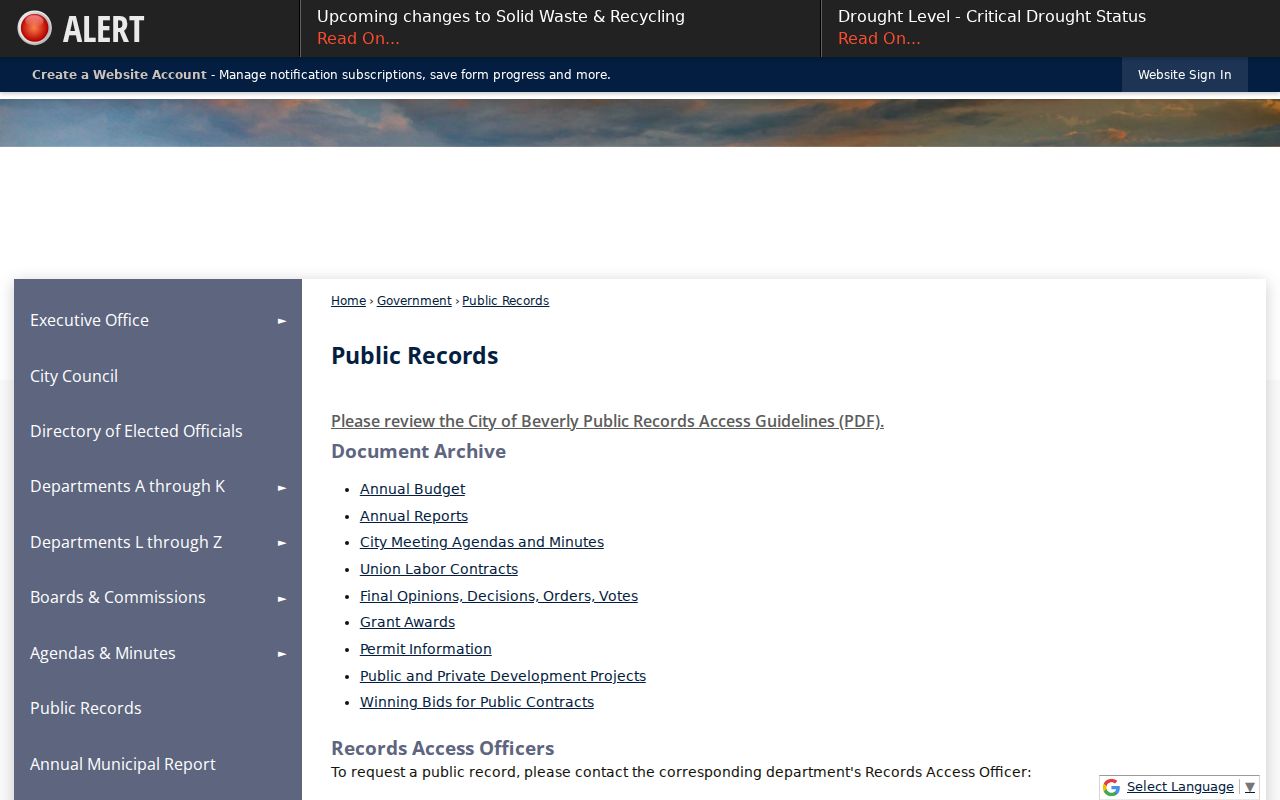Click the Website Sign In button

pos(1184,75)
